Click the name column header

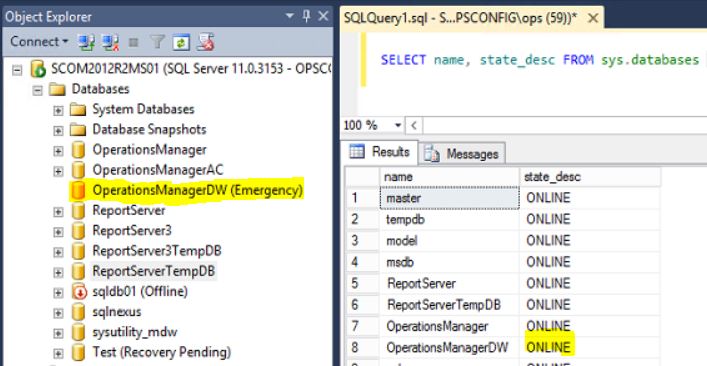(449, 177)
